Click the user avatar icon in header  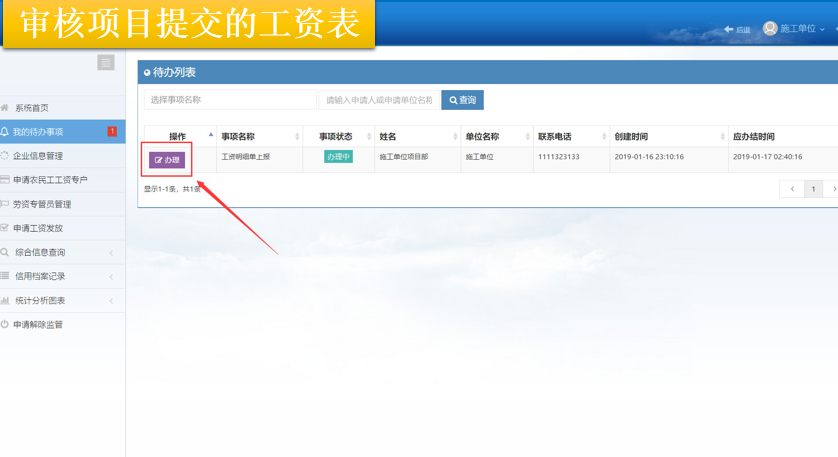coord(770,29)
